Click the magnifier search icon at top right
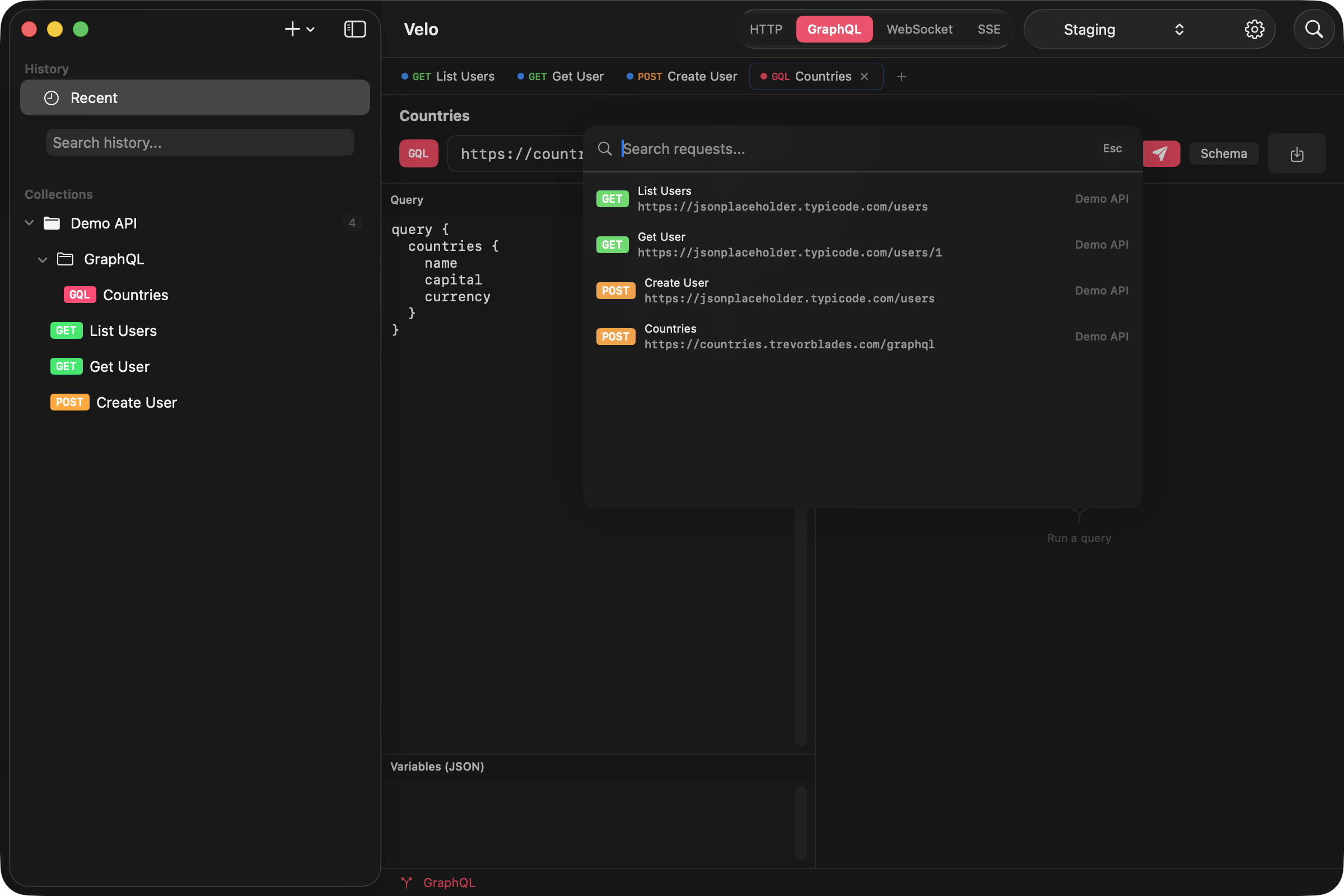This screenshot has height=896, width=1344. coord(1314,29)
